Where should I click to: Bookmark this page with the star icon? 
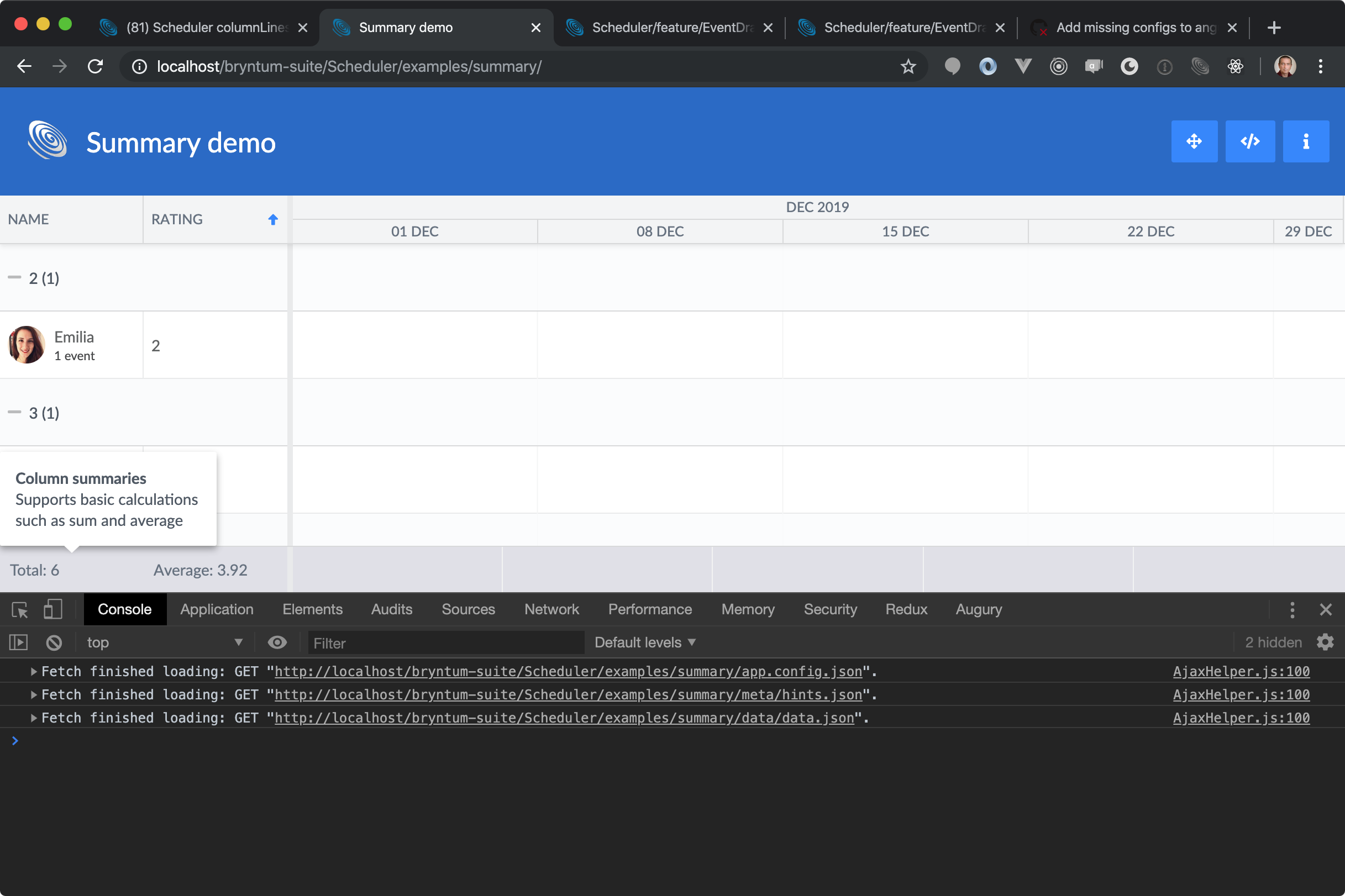908,67
